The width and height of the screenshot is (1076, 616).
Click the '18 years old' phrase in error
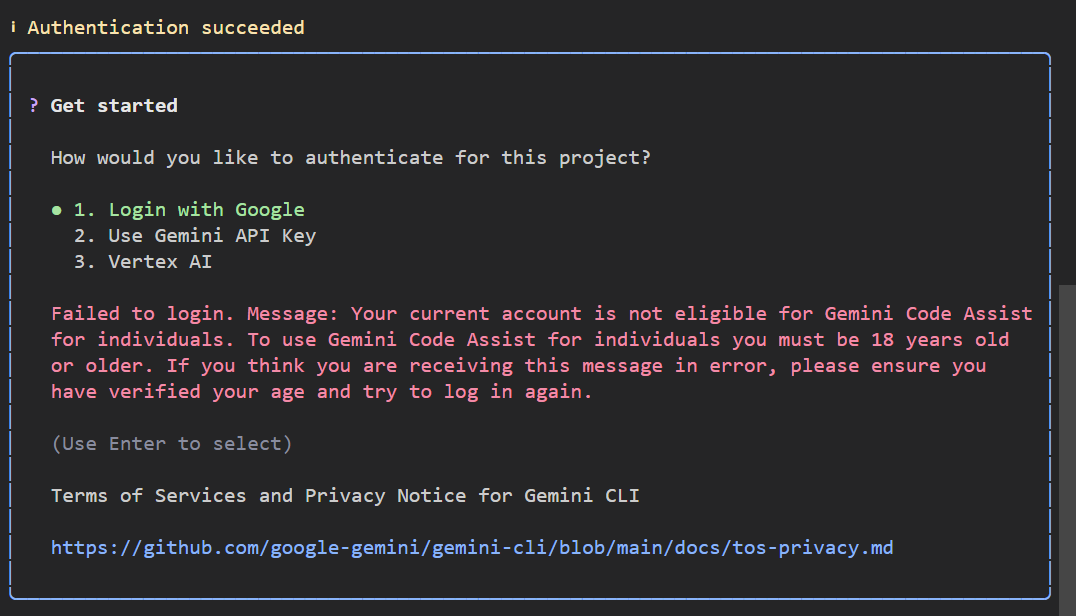pos(940,340)
